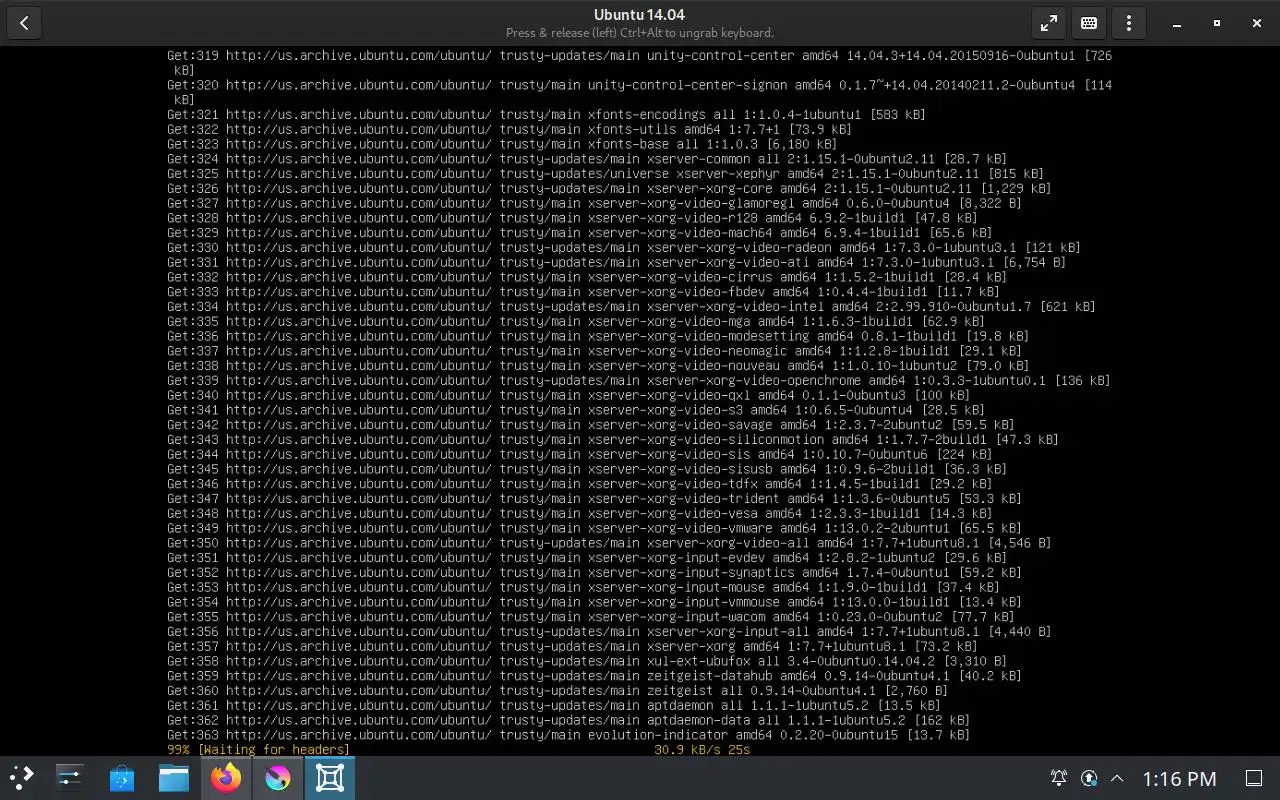Image resolution: width=1280 pixels, height=800 pixels.
Task: Click the line Get:330 xserver-xorg-video-radeon
Action: tap(623, 248)
